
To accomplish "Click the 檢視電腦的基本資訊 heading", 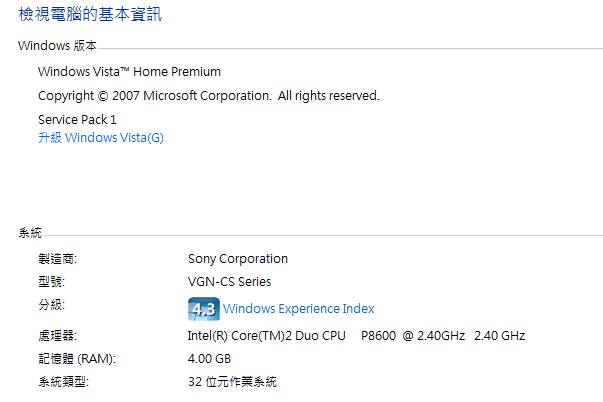I will point(90,15).
